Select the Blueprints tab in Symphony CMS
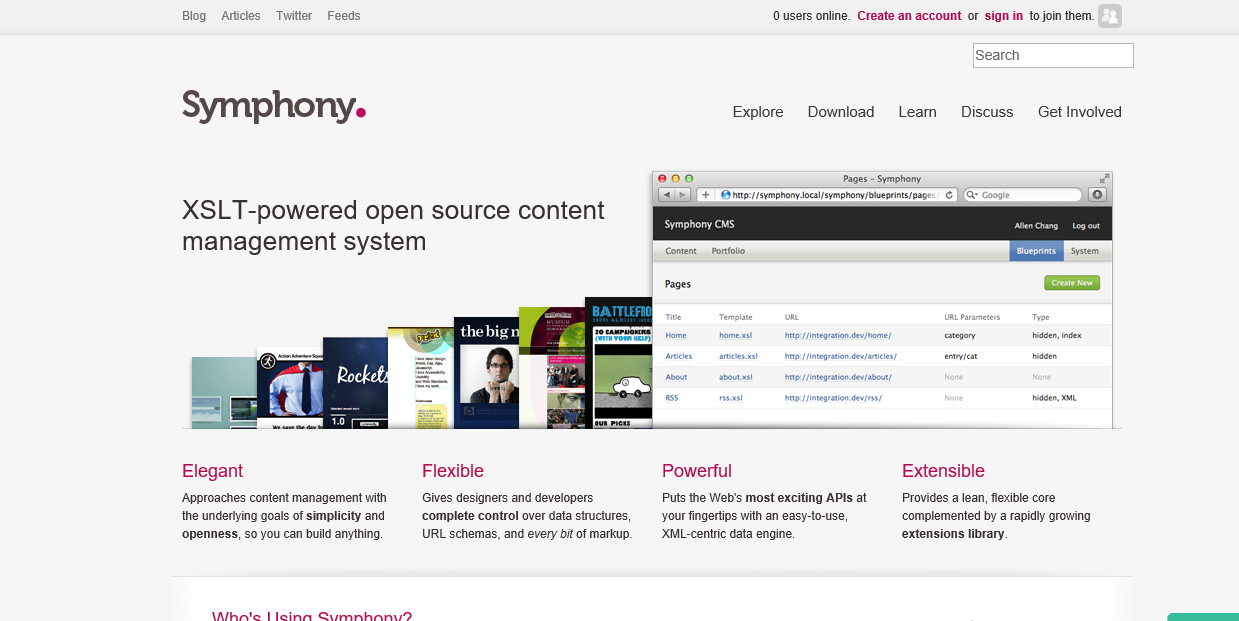The image size is (1239, 621). tap(1036, 251)
